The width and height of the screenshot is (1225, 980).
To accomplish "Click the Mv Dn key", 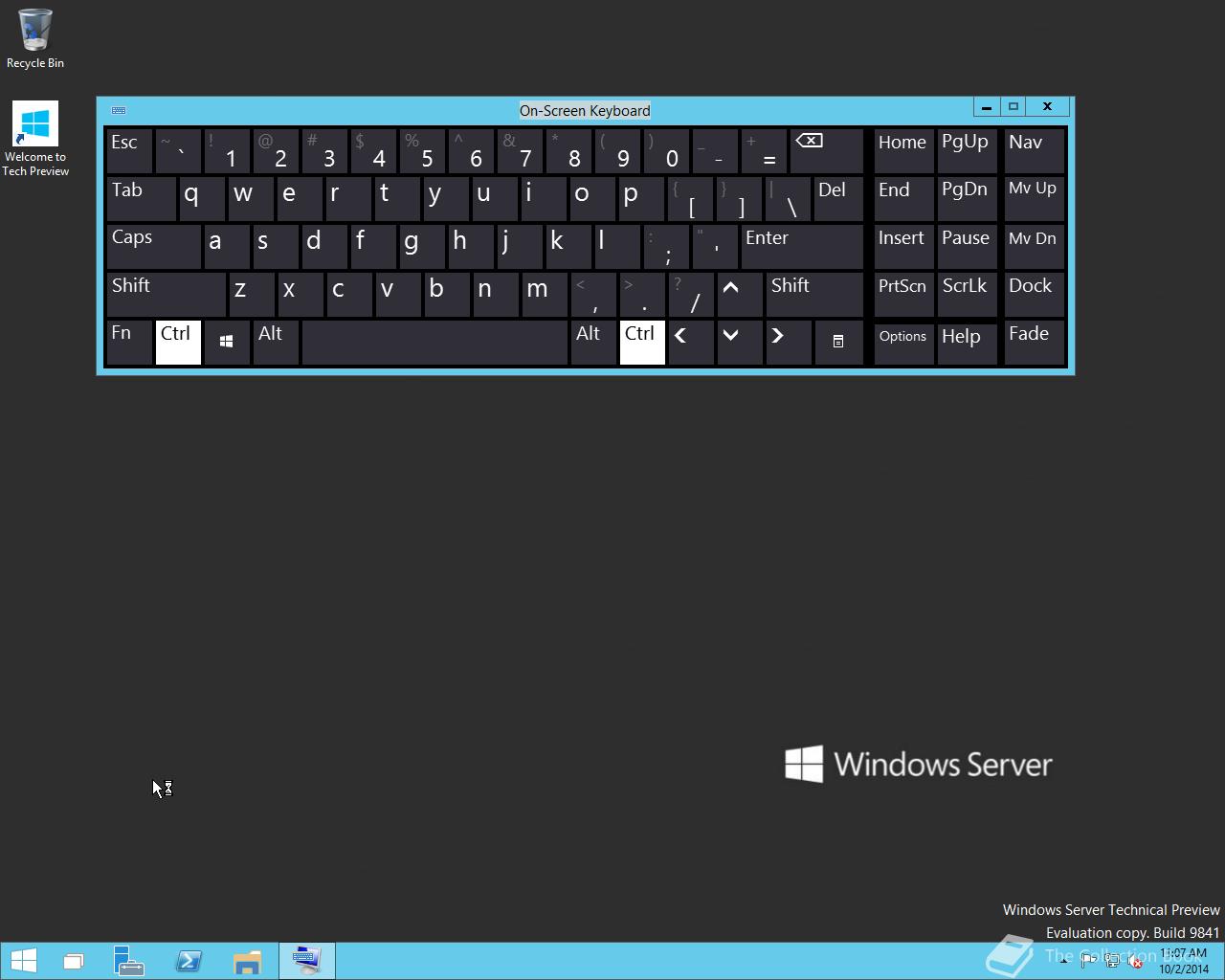I will click(x=1035, y=247).
